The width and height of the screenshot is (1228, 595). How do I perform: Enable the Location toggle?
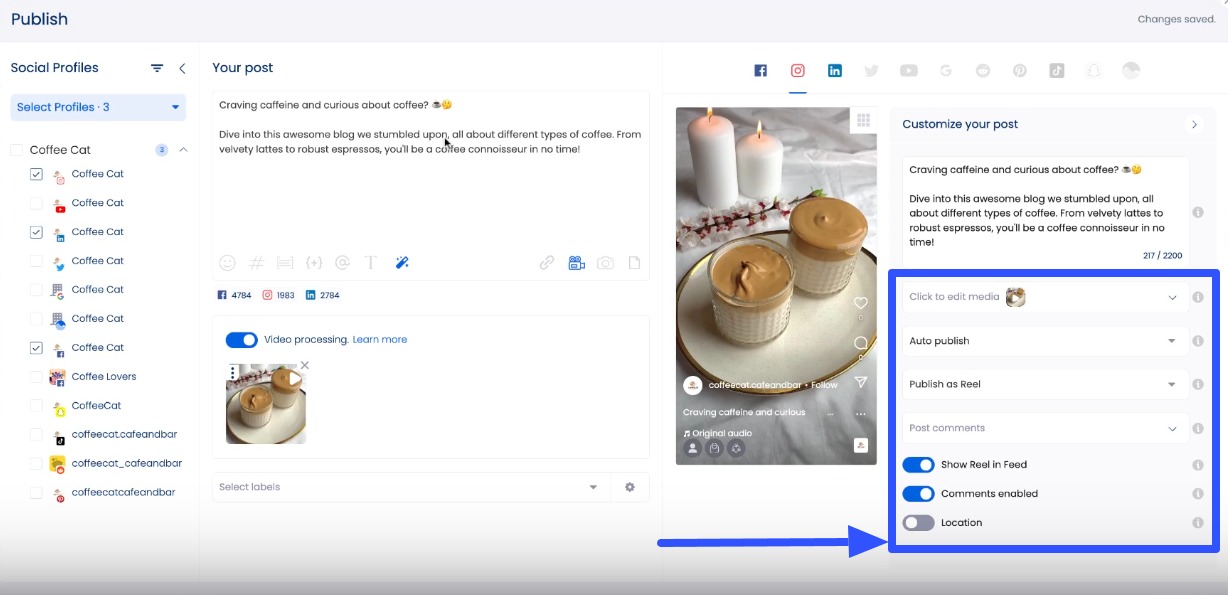point(918,522)
